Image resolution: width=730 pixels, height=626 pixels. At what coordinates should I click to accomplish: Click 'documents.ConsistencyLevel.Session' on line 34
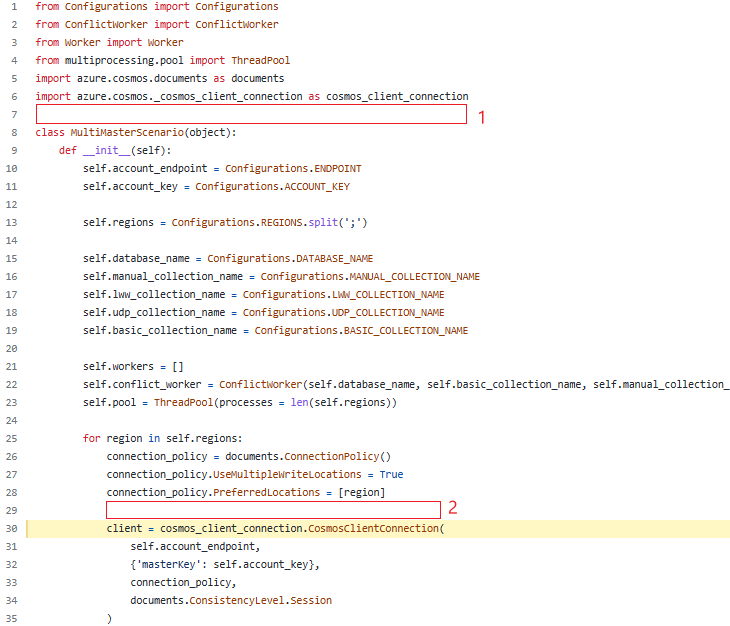pos(231,601)
